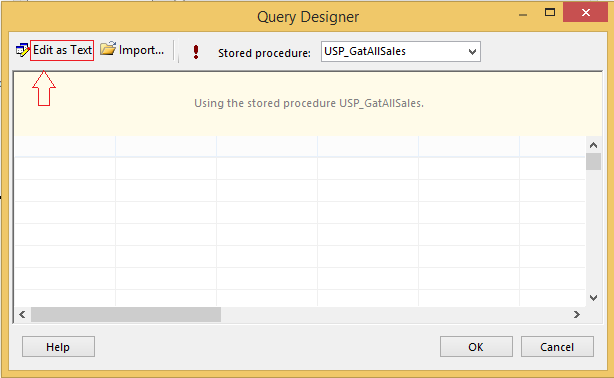Viewport: 614px width, 378px height.
Task: Maximize the Query Designer window
Action: click(x=550, y=13)
